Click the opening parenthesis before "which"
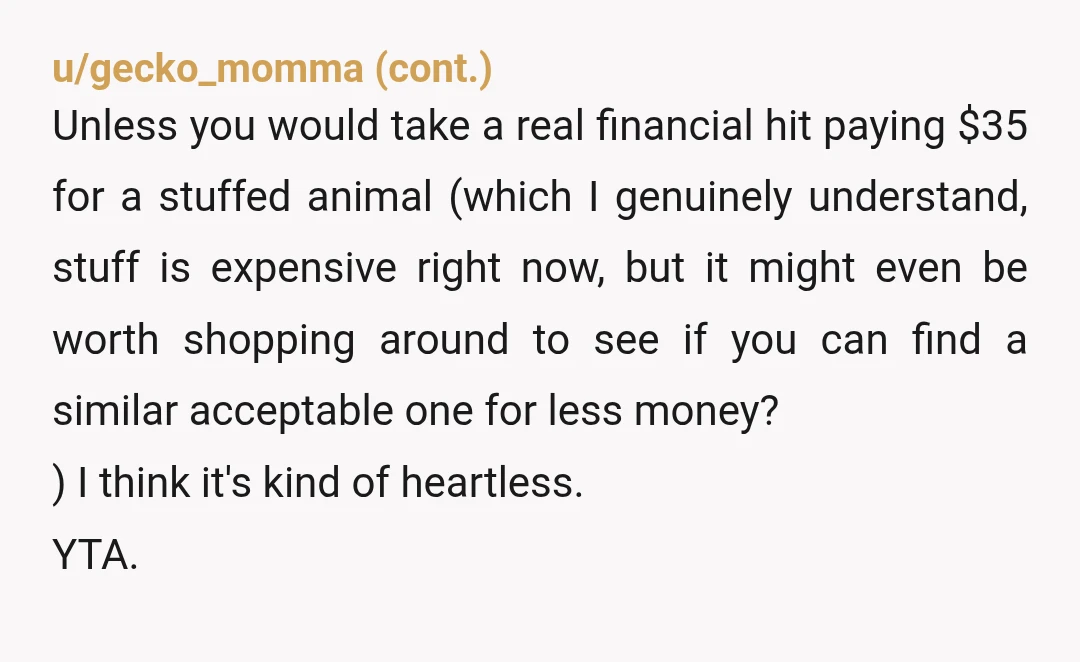The image size is (1080, 662). (455, 198)
